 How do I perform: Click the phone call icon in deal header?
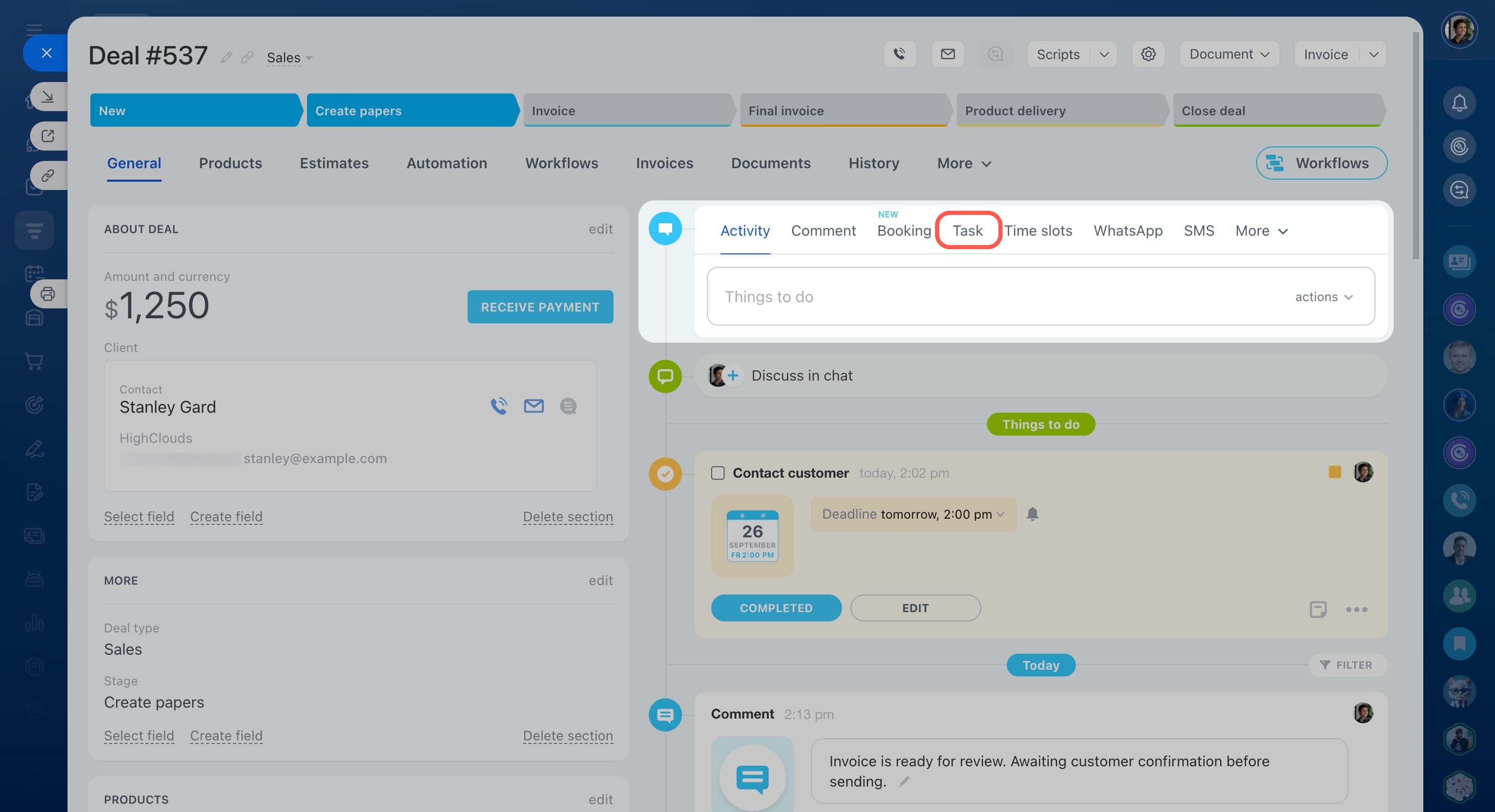(x=900, y=54)
